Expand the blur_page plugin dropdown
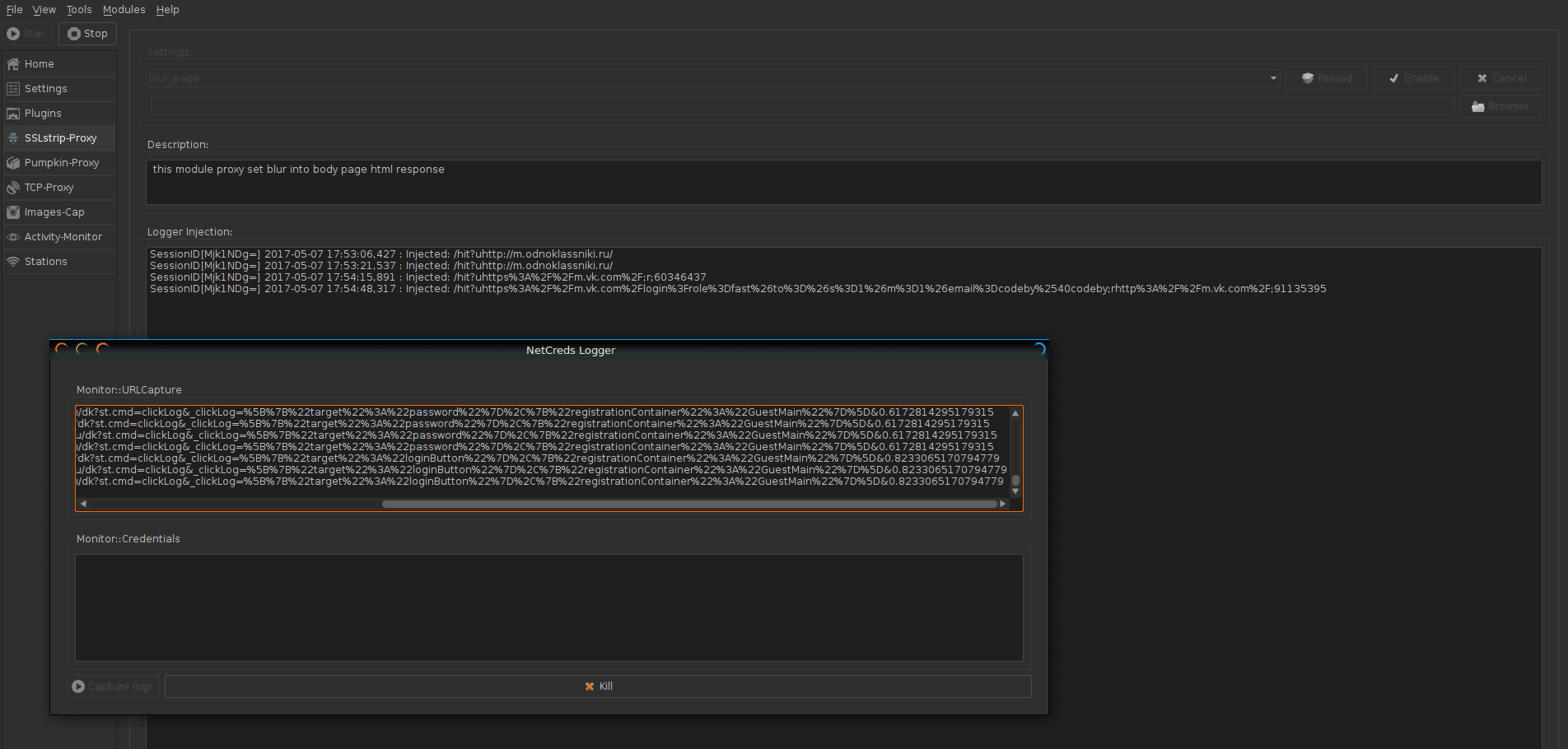 (1273, 78)
